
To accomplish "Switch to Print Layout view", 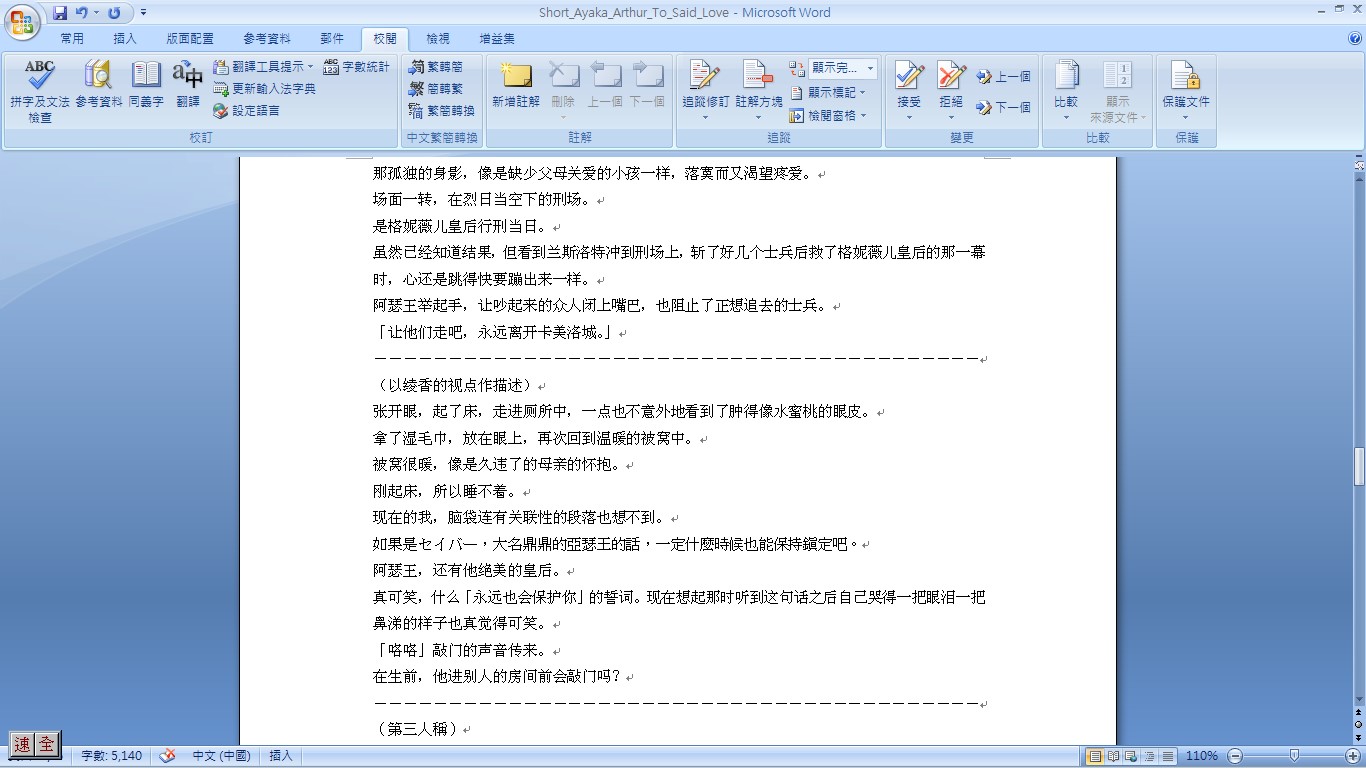I will click(x=1096, y=756).
